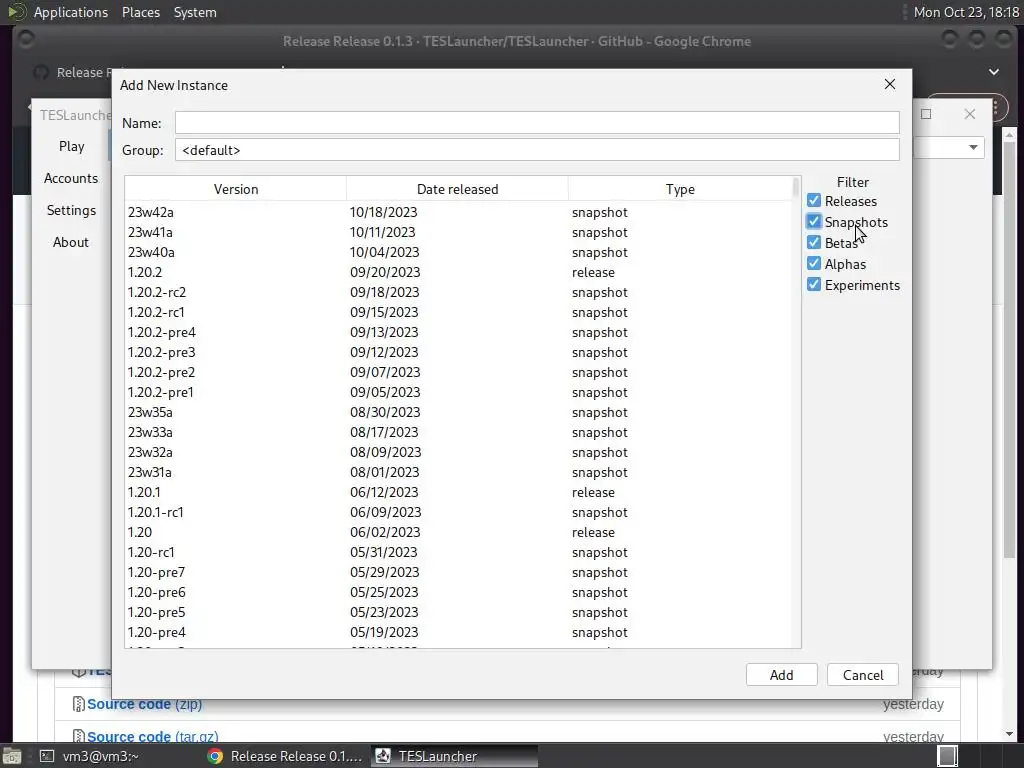Select release version 1.20.1
The image size is (1024, 768).
pos(458,492)
